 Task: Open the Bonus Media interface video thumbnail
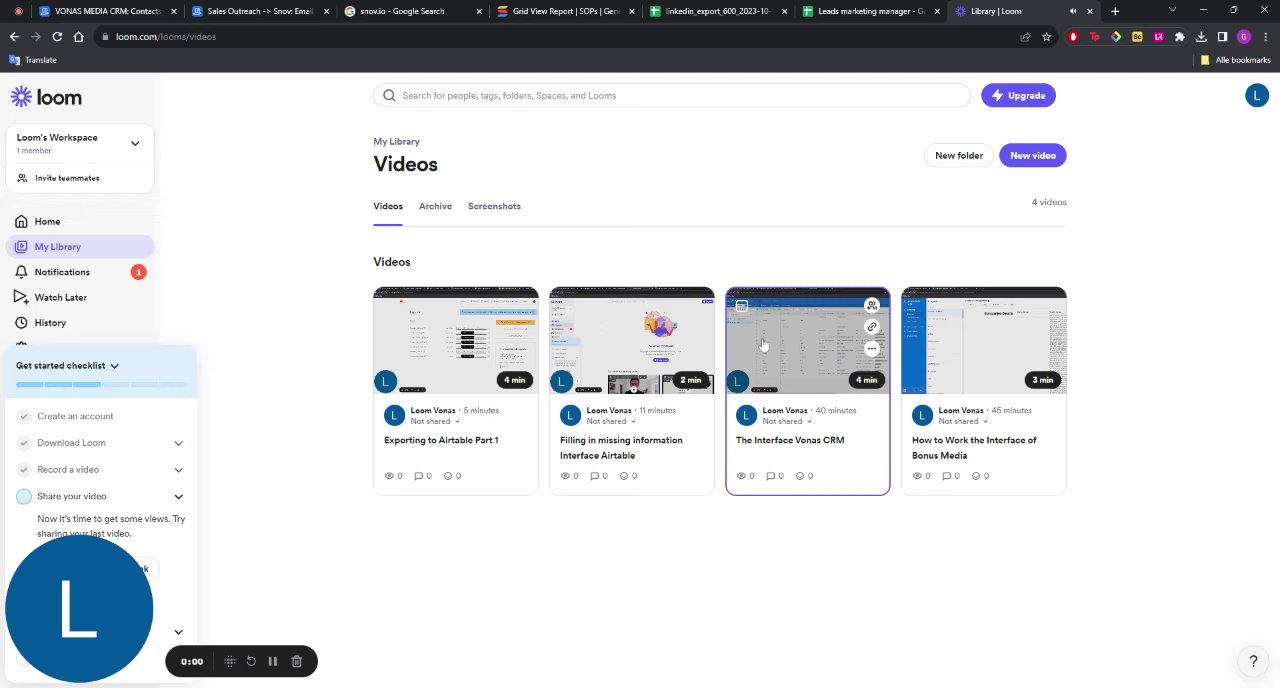984,340
